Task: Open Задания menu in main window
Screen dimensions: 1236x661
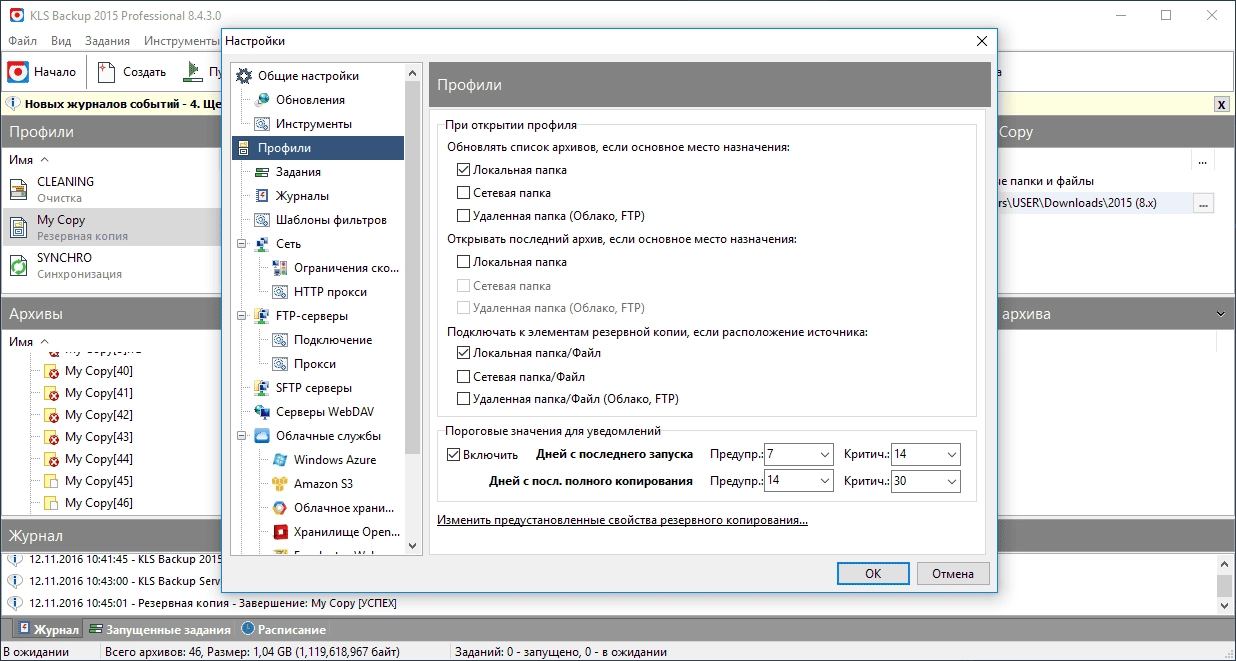Action: [107, 41]
